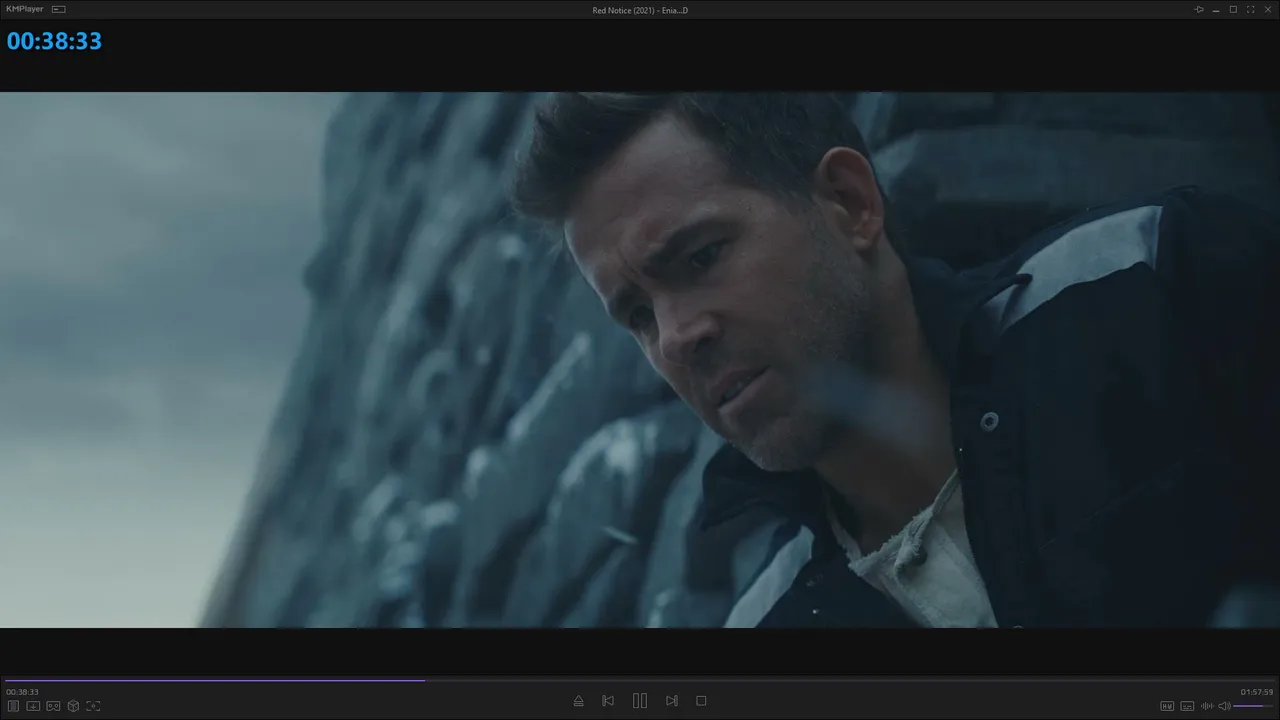1280x720 pixels.
Task: Close the KMPlayer window
Action: pyautogui.click(x=1268, y=9)
